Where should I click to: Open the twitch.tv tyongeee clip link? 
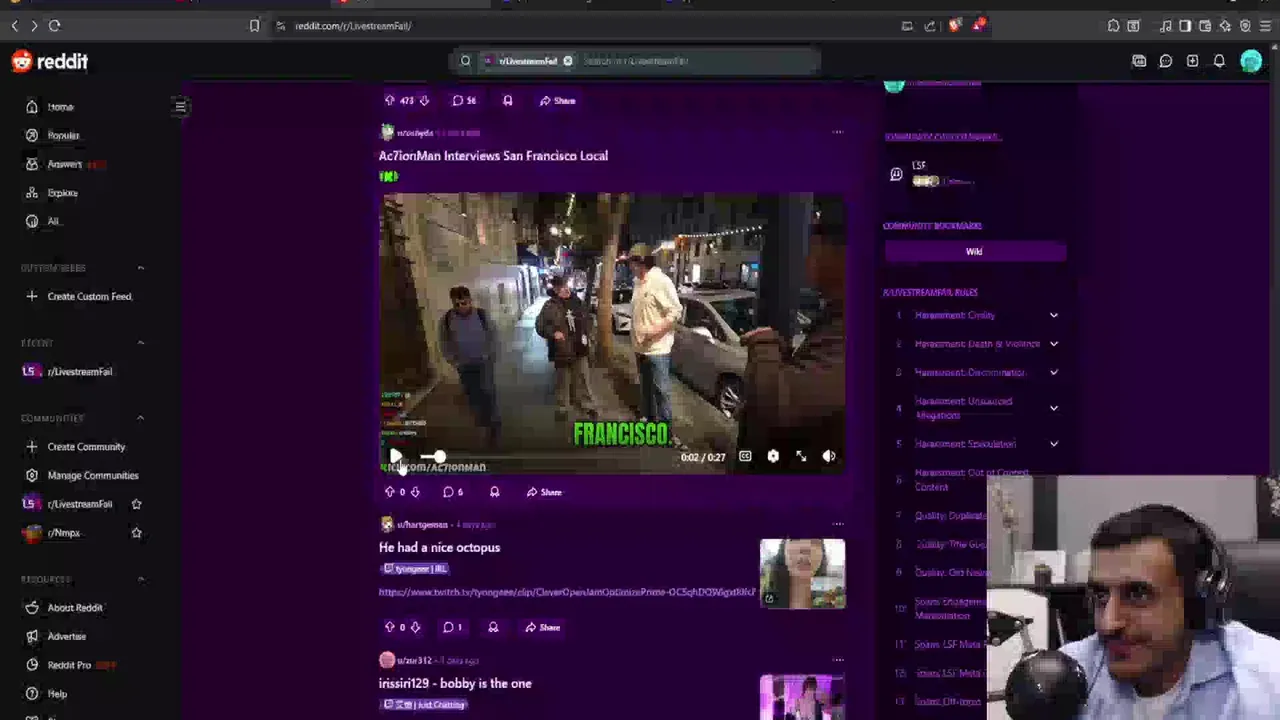click(567, 592)
